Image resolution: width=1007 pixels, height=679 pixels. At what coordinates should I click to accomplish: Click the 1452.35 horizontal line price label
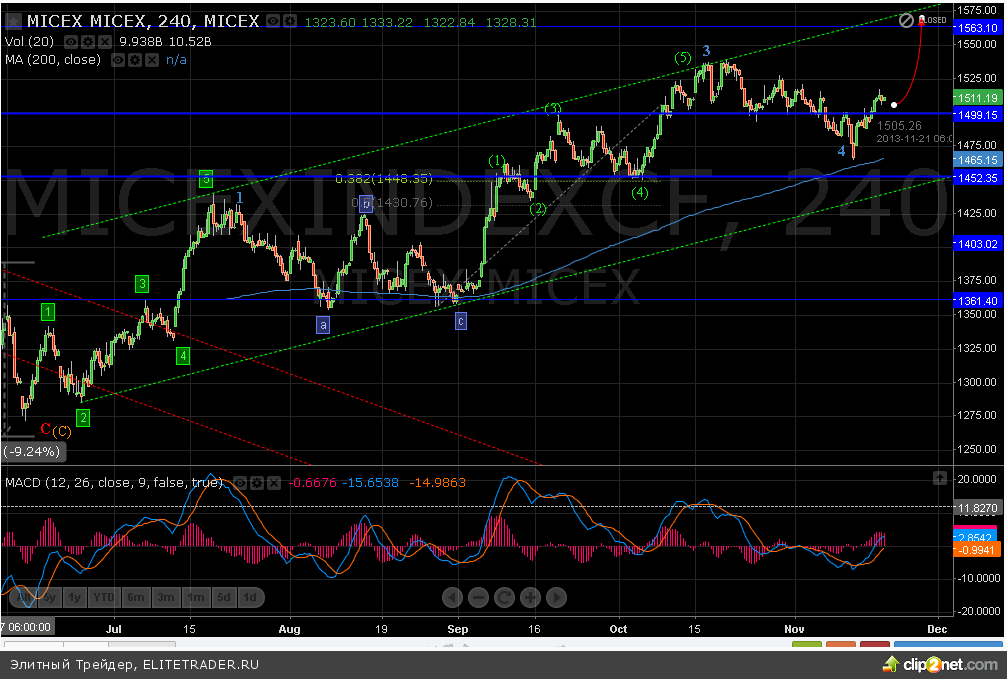977,177
